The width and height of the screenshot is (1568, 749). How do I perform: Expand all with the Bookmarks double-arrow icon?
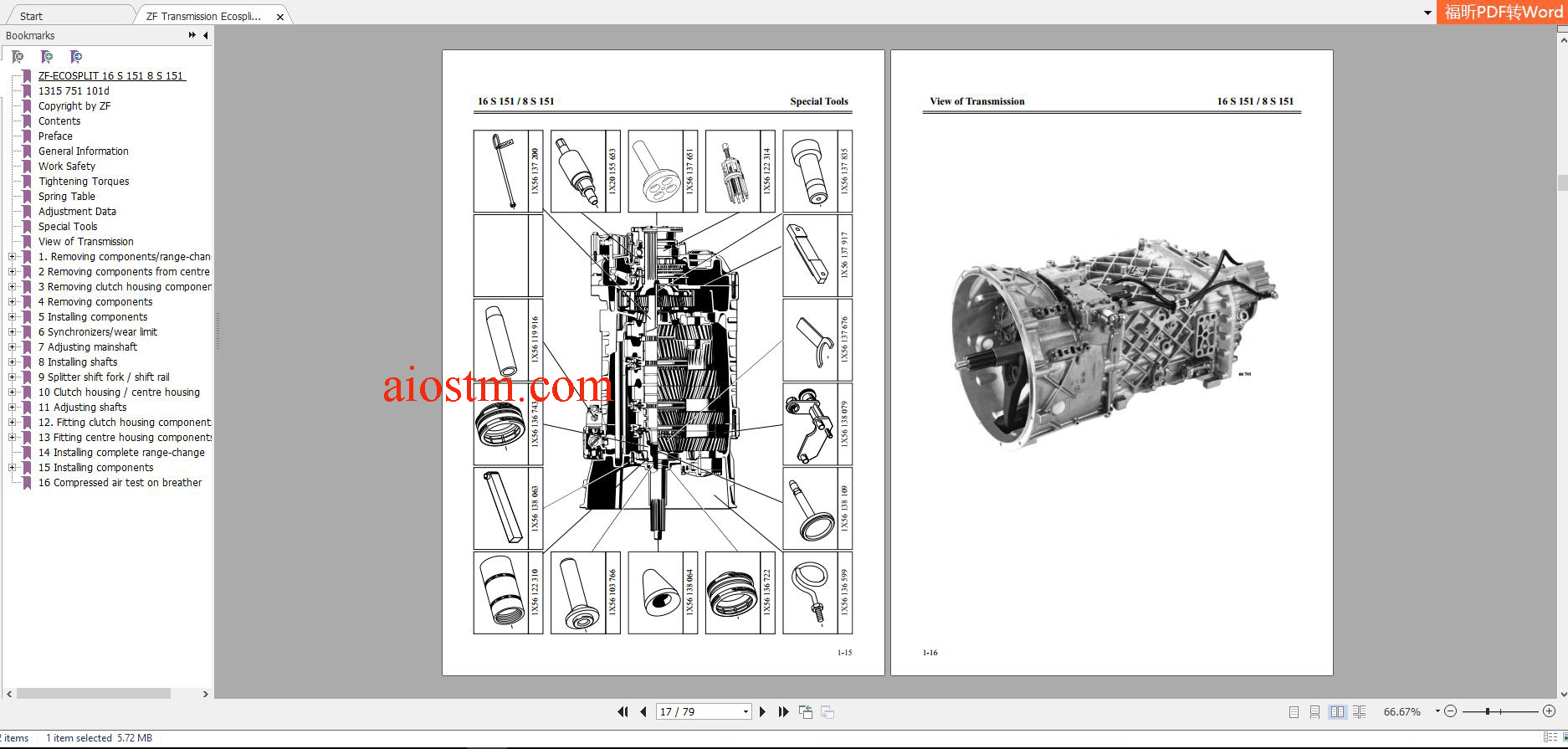192,35
